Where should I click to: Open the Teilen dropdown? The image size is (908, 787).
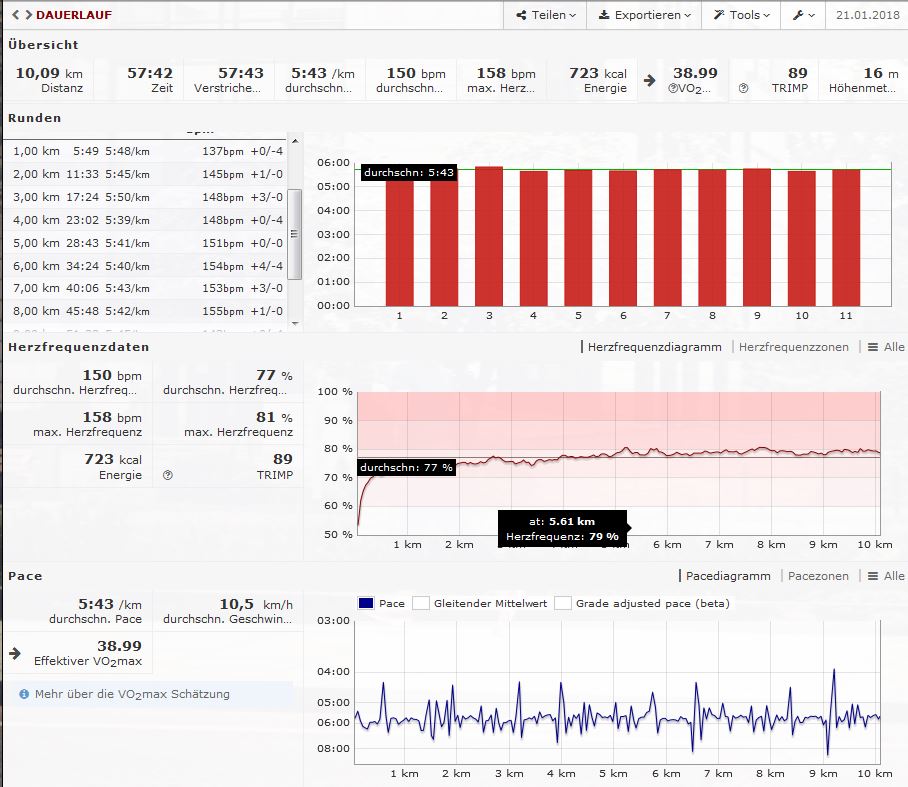click(546, 15)
